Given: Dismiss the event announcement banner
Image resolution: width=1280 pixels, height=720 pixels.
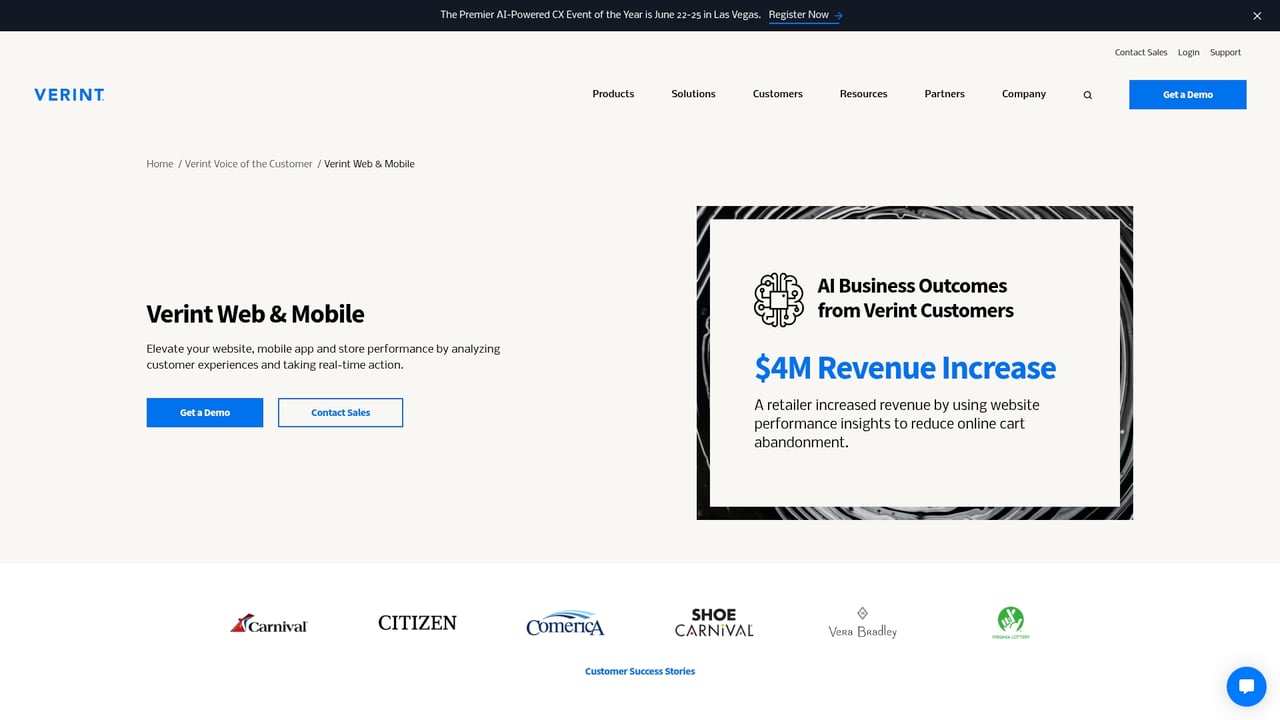Looking at the screenshot, I should [x=1257, y=16].
